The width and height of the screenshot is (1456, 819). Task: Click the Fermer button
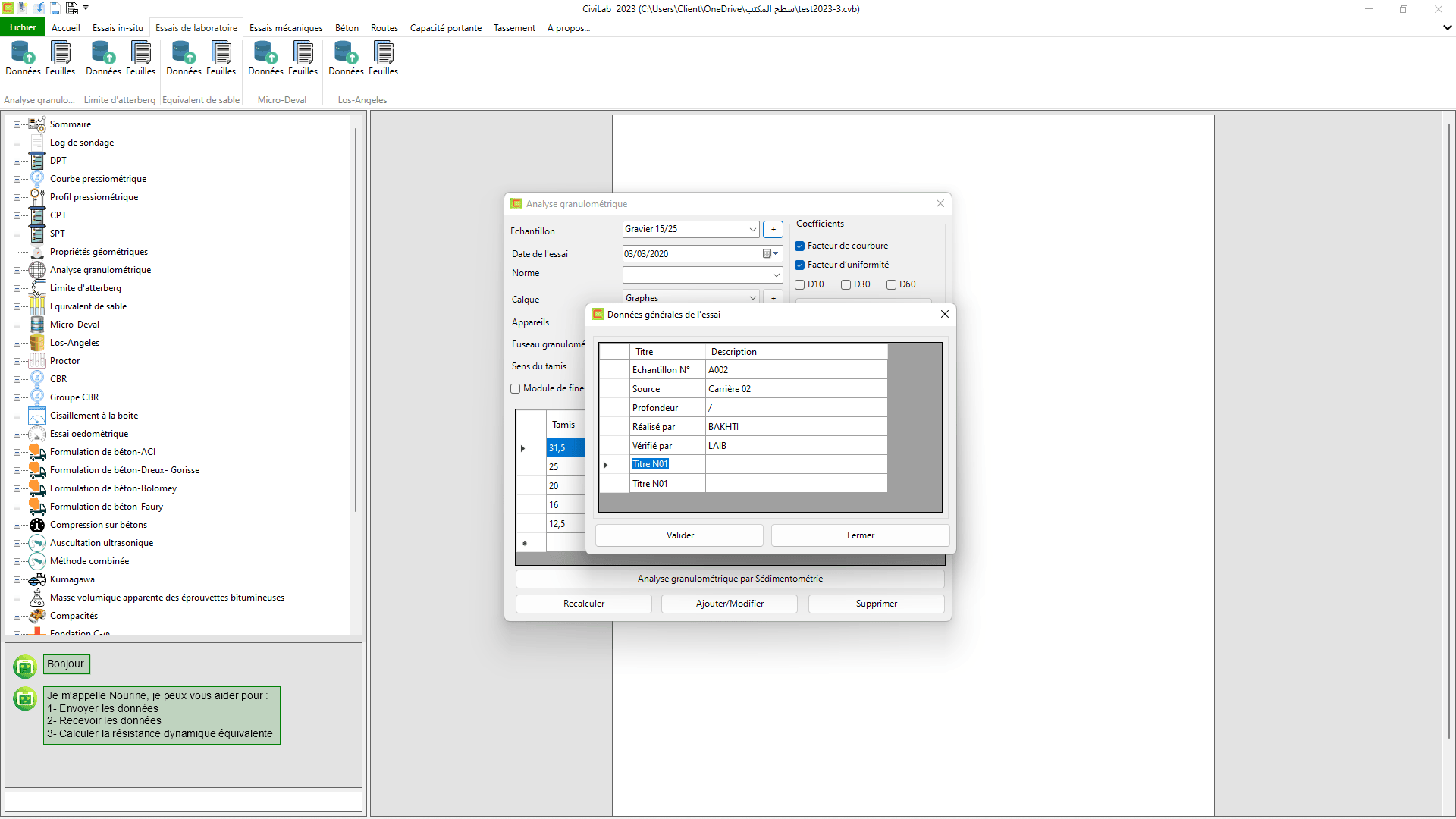coord(860,535)
